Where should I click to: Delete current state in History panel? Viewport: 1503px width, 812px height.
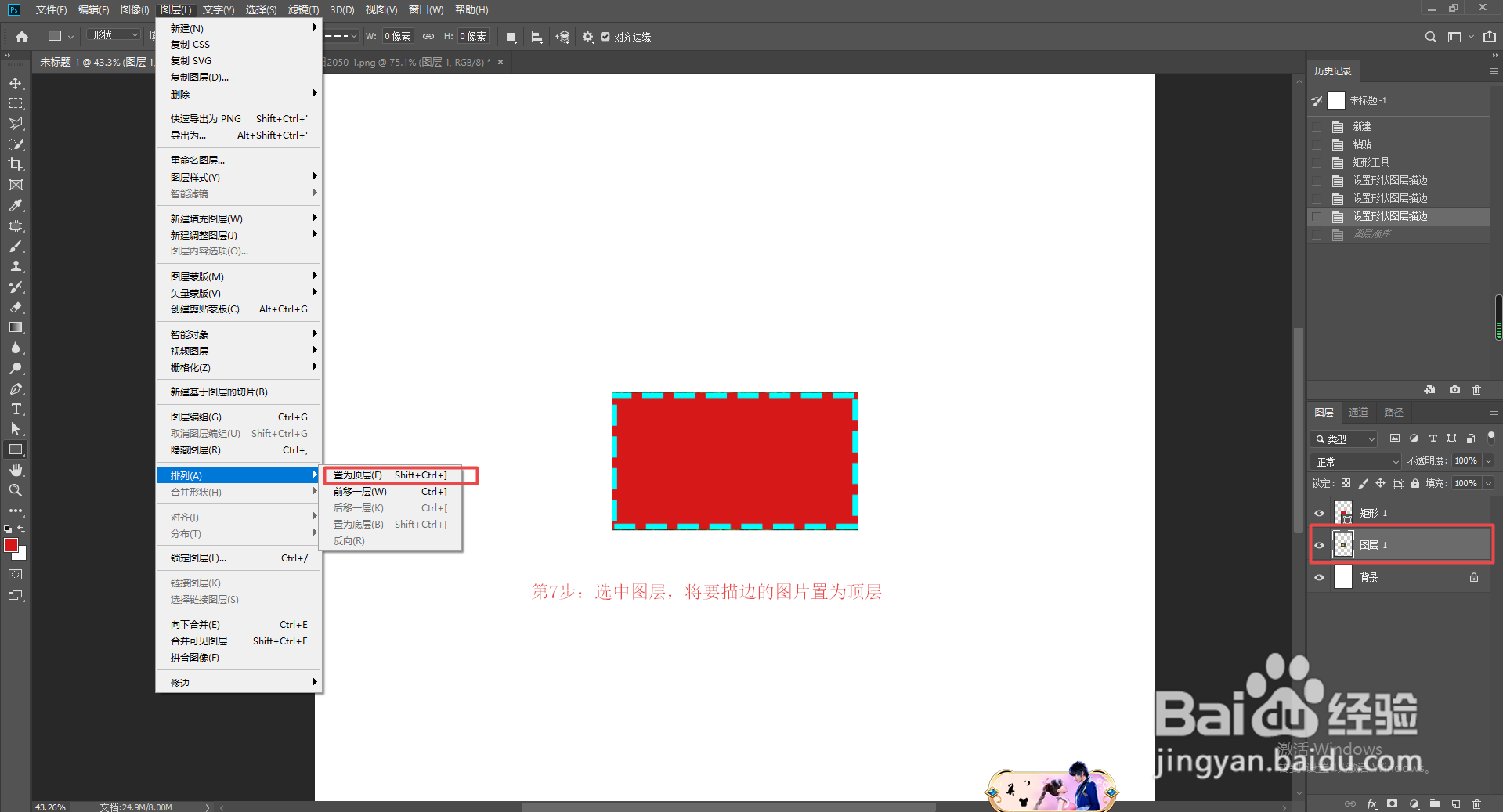1477,389
